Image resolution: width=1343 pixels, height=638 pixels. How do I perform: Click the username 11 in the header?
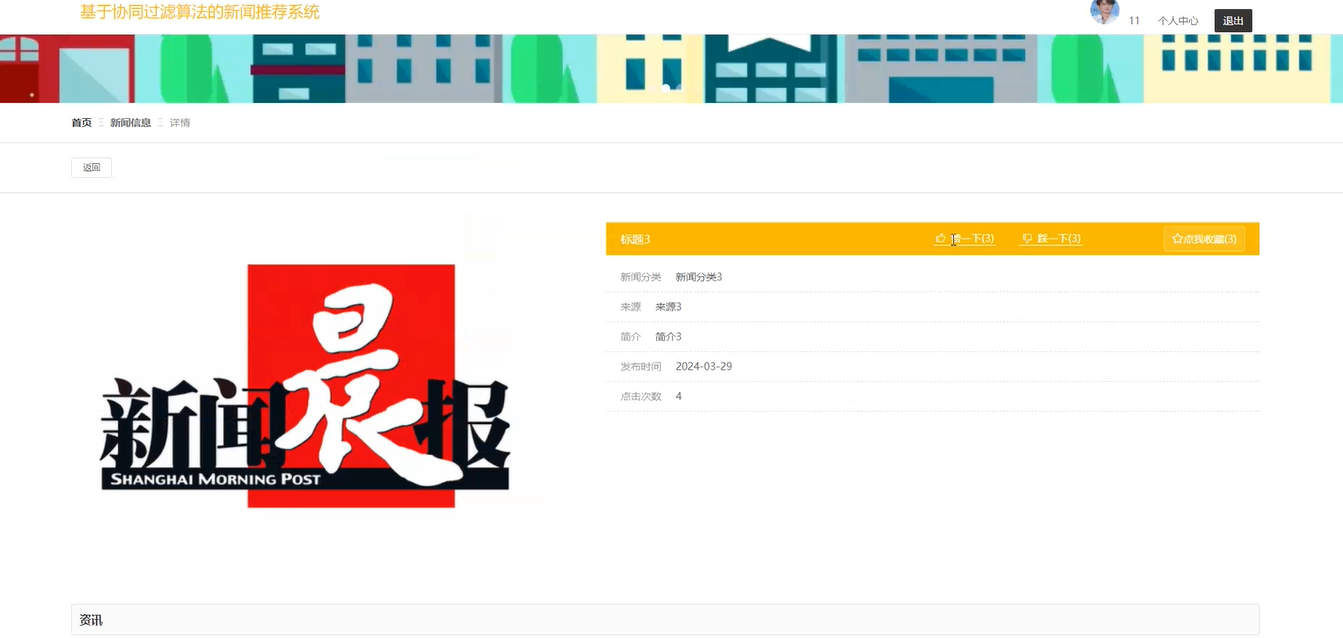pyautogui.click(x=1134, y=21)
